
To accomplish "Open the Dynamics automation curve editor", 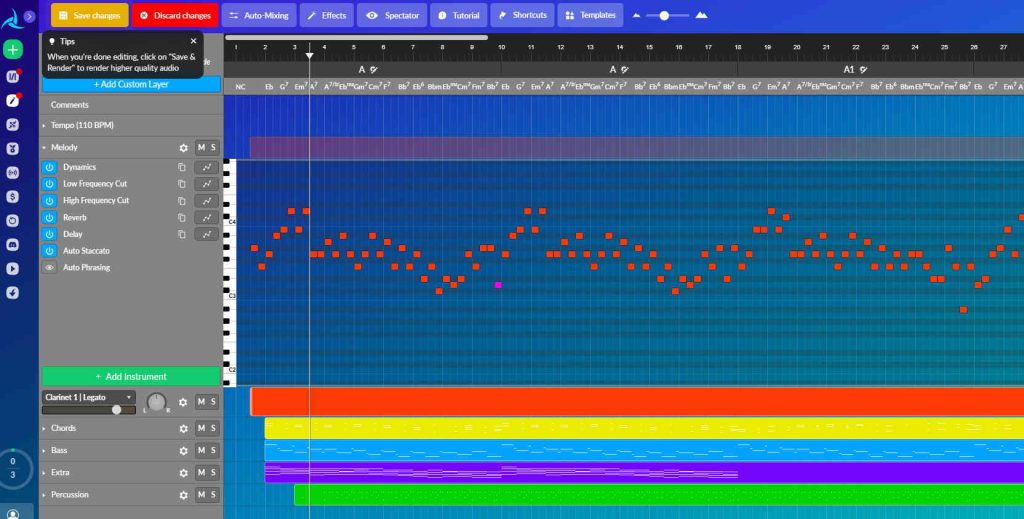I will coord(206,167).
